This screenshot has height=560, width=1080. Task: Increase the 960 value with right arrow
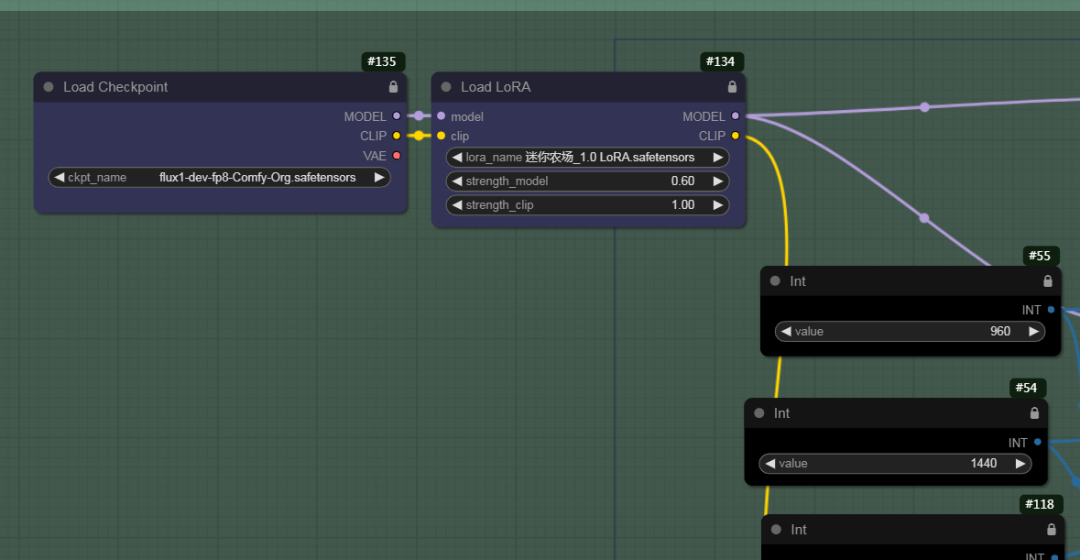1033,331
